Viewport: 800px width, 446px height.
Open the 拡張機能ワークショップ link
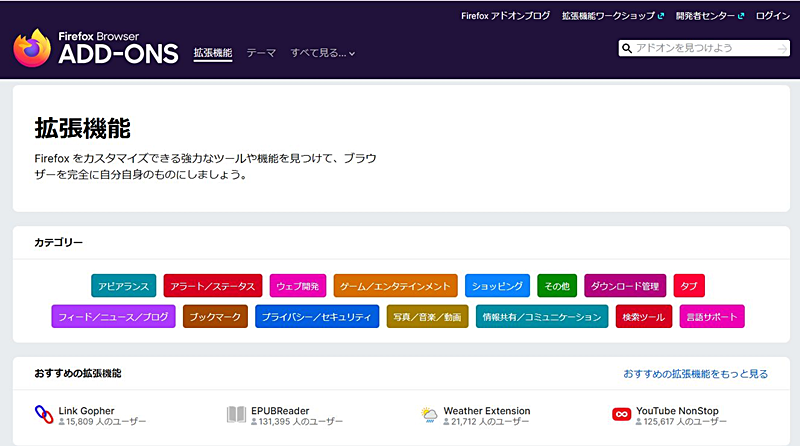coord(609,16)
